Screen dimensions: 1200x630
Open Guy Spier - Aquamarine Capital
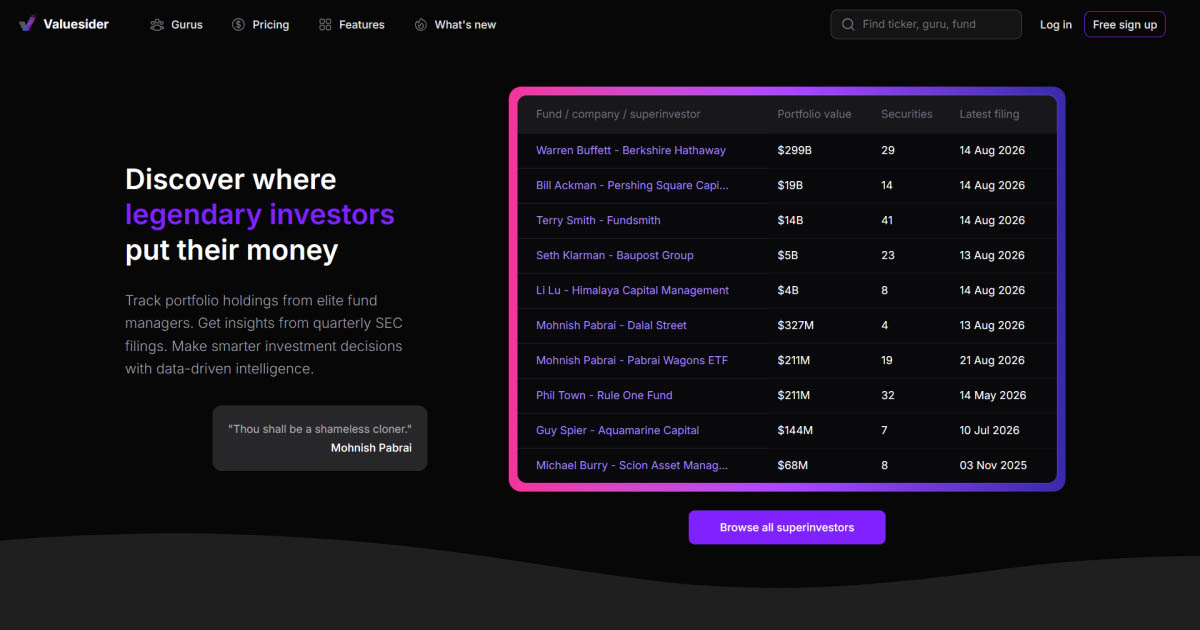coord(617,430)
